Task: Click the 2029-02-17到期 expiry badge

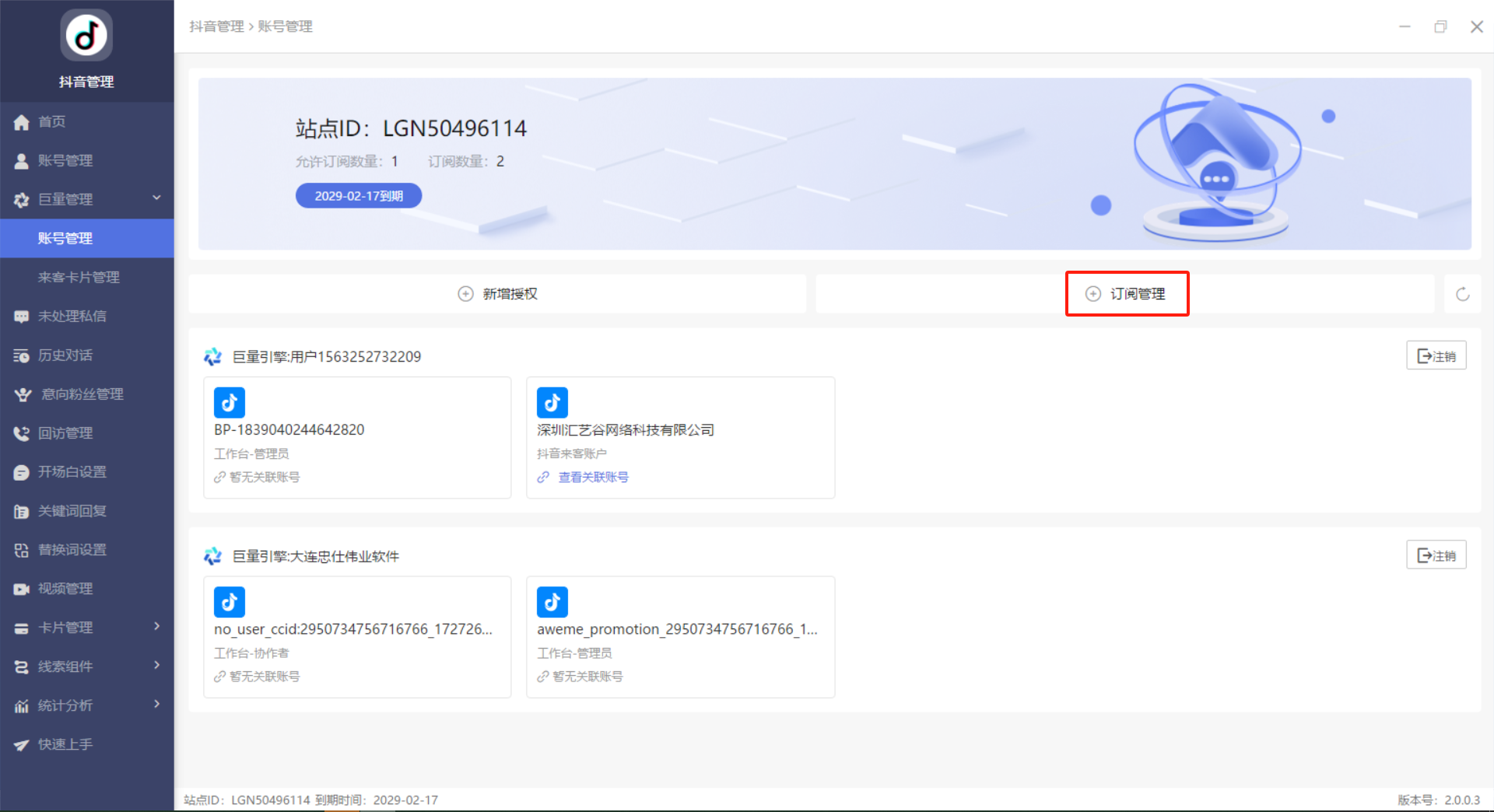Action: (359, 196)
